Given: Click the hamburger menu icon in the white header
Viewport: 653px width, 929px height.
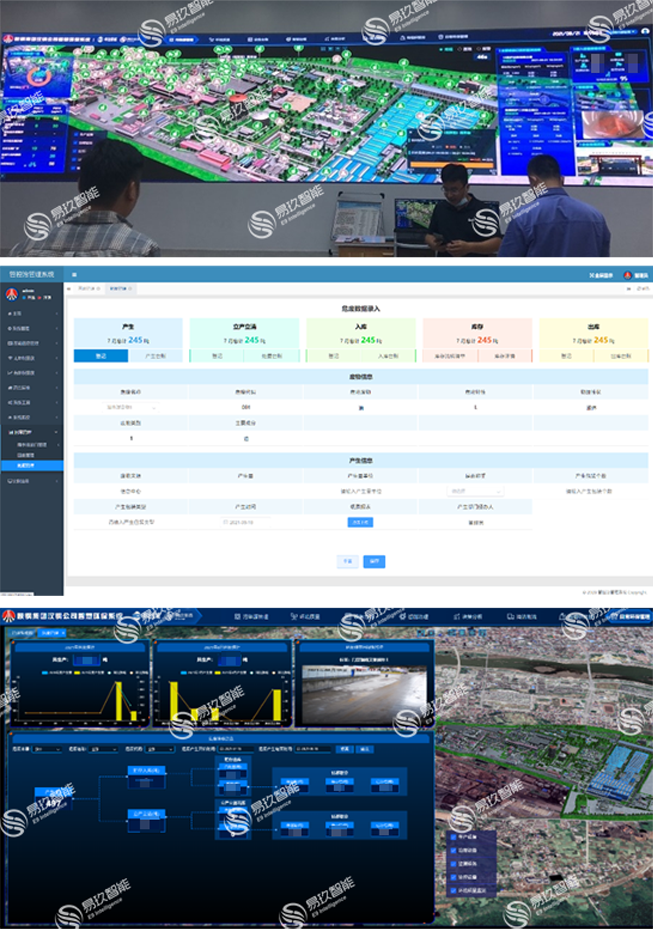Looking at the screenshot, I should pyautogui.click(x=75, y=275).
